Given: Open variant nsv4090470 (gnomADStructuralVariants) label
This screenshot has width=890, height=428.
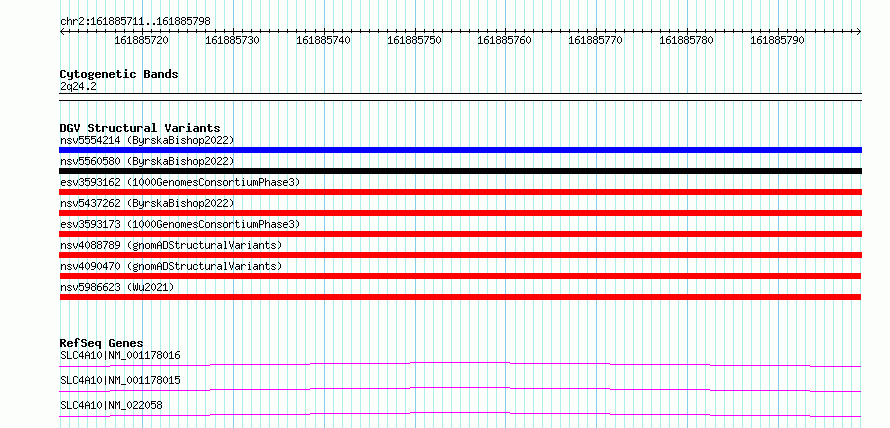Looking at the screenshot, I should click(x=171, y=266).
